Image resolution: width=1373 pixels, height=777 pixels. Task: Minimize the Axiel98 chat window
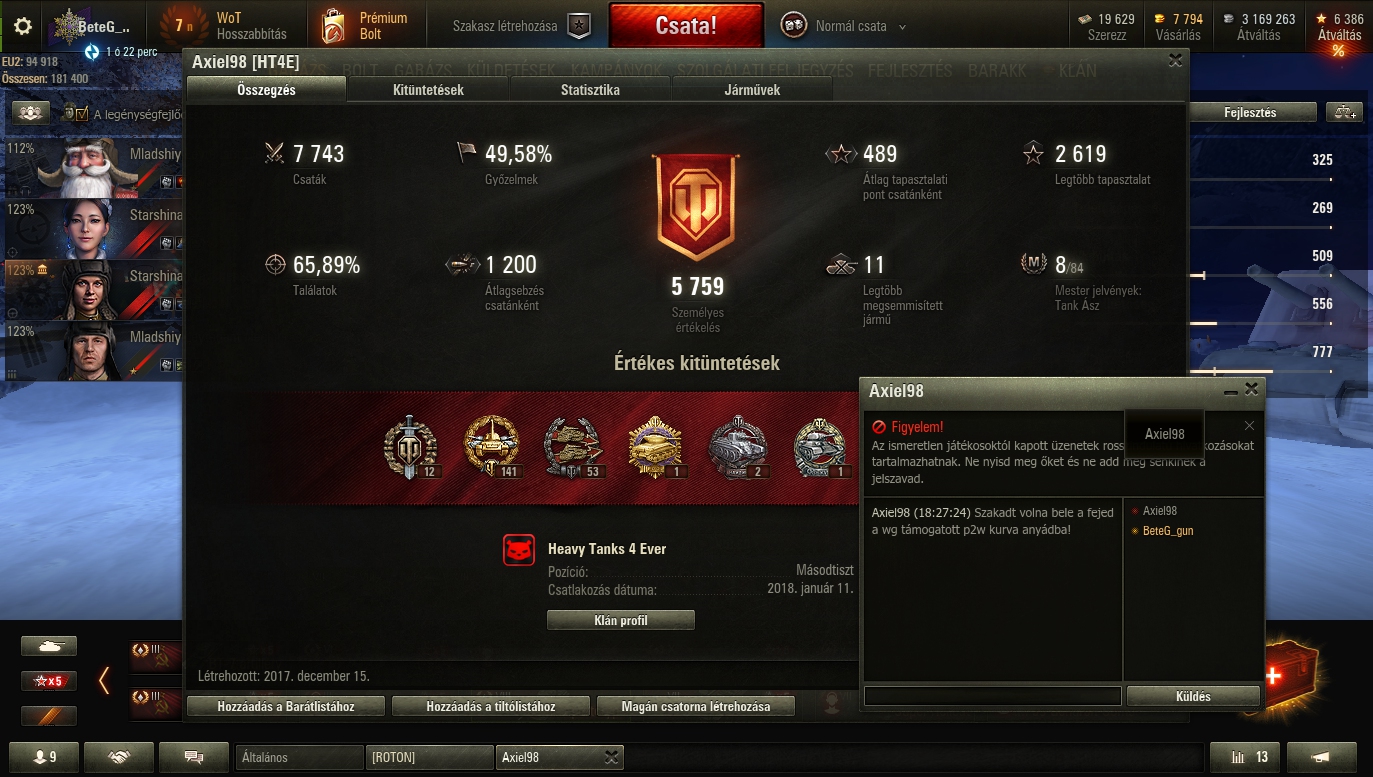pyautogui.click(x=1231, y=390)
